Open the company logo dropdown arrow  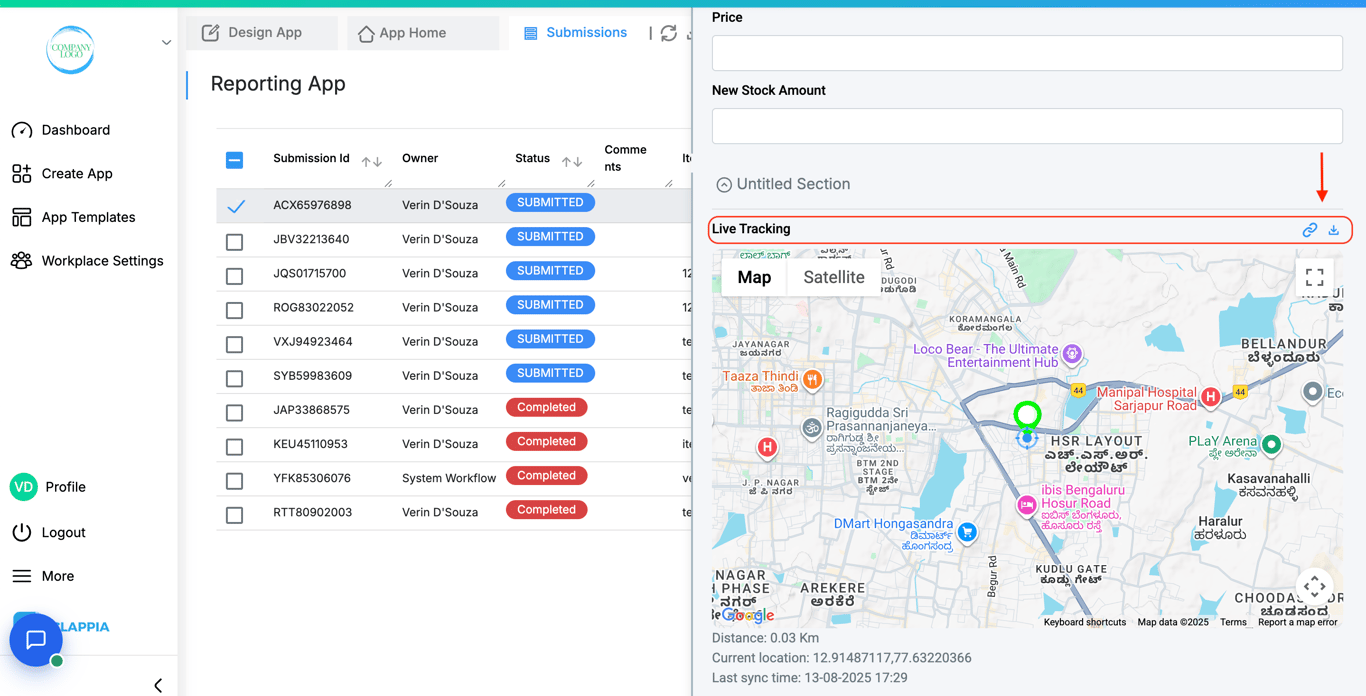166,43
